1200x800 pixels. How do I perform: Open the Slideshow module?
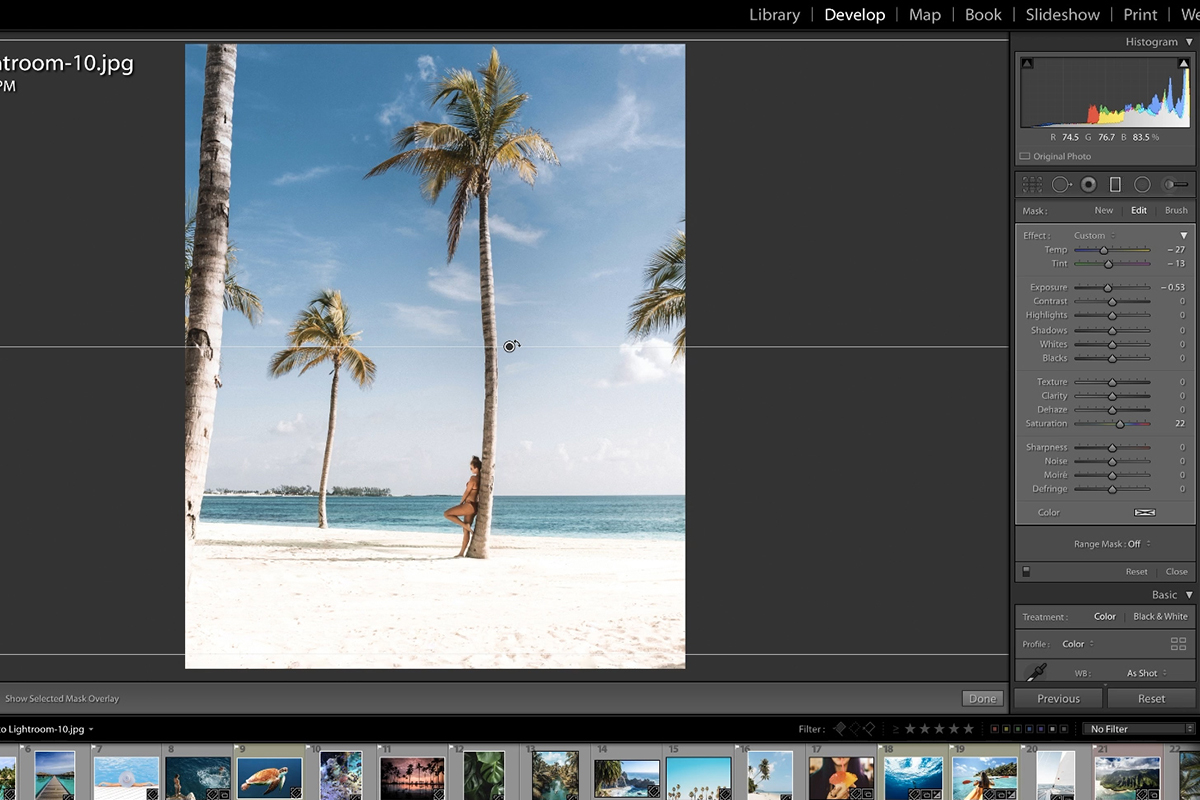1062,15
